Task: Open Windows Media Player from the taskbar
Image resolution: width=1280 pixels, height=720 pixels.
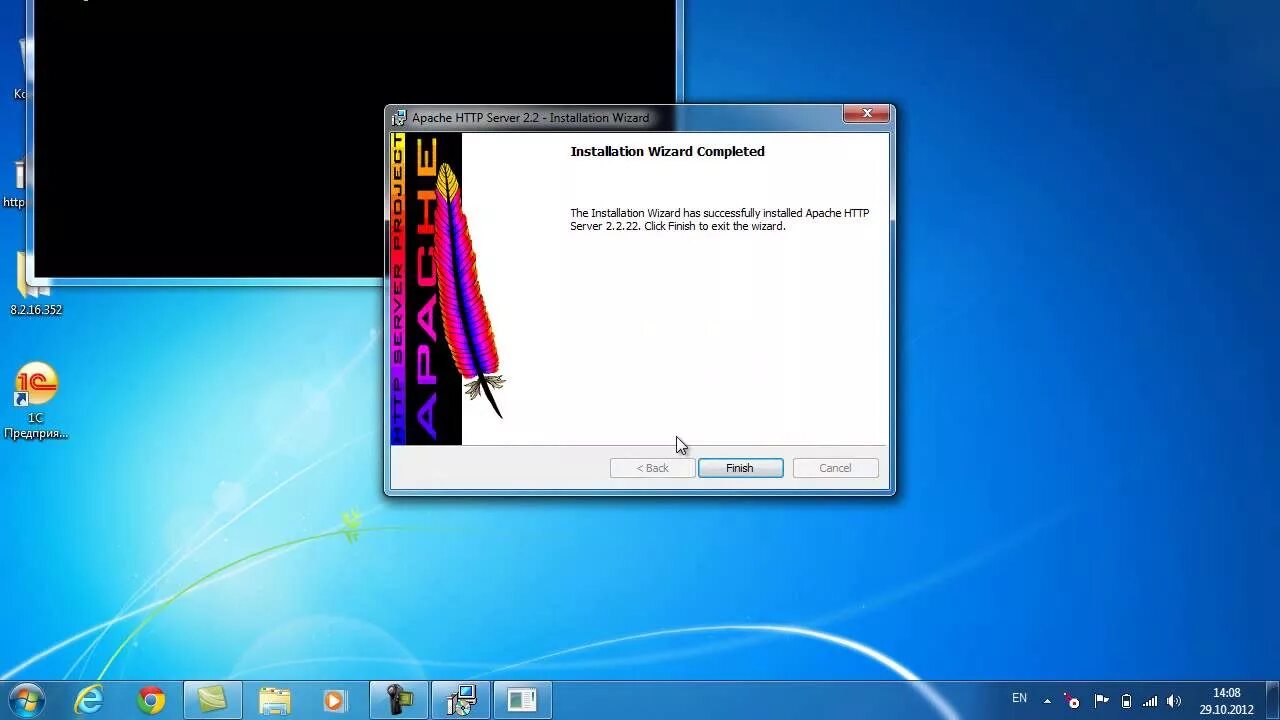Action: 335,700
